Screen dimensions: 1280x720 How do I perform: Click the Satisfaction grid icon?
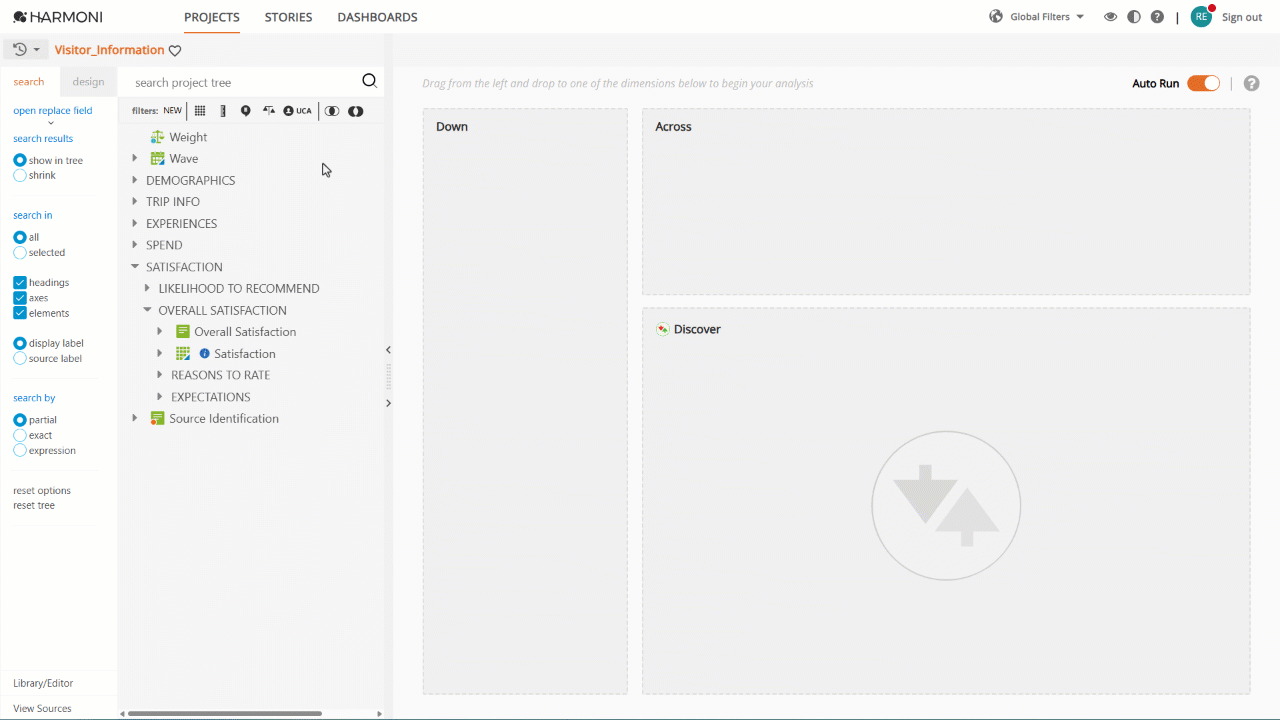183,353
